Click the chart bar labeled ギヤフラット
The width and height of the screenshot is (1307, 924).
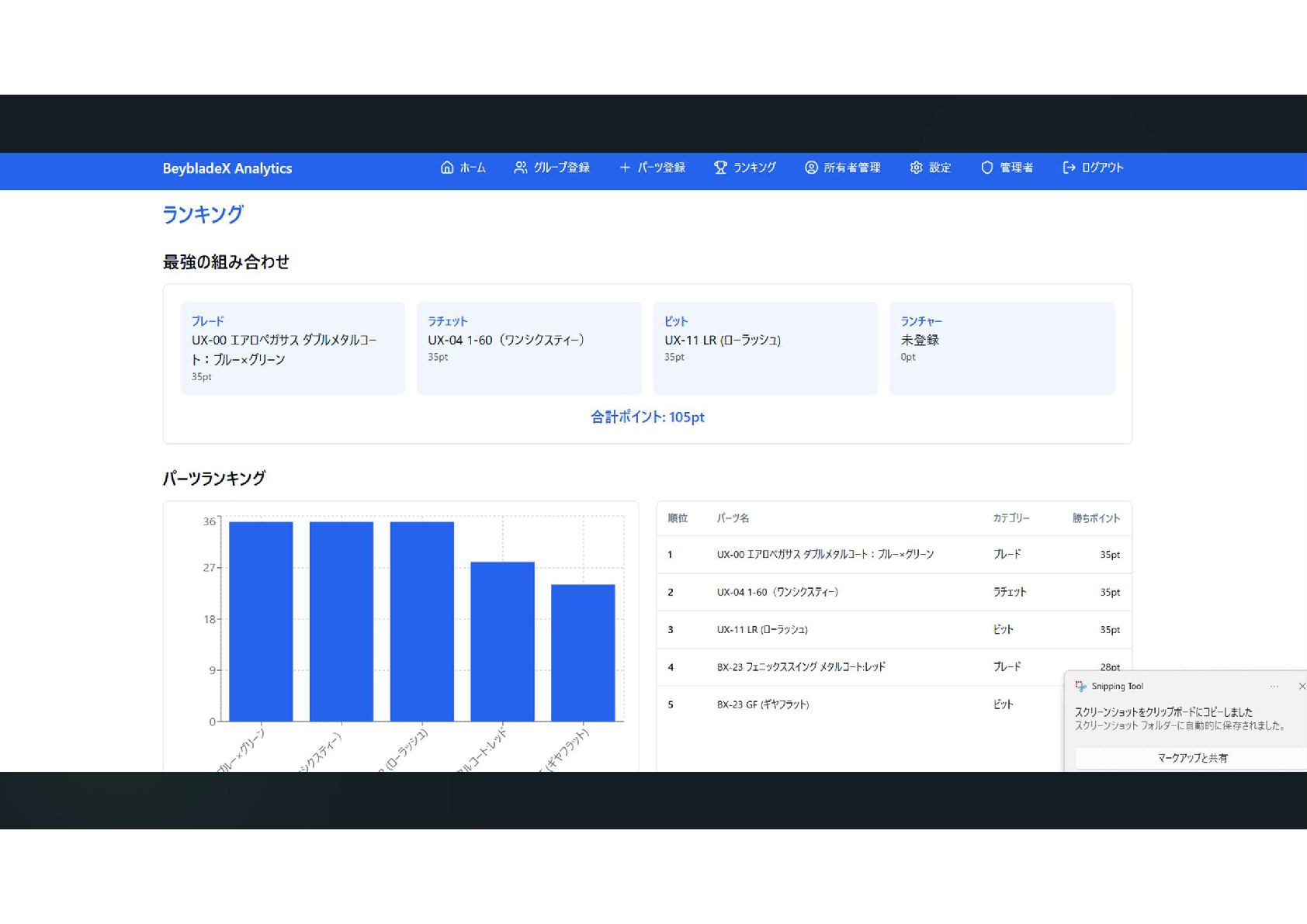tap(583, 653)
